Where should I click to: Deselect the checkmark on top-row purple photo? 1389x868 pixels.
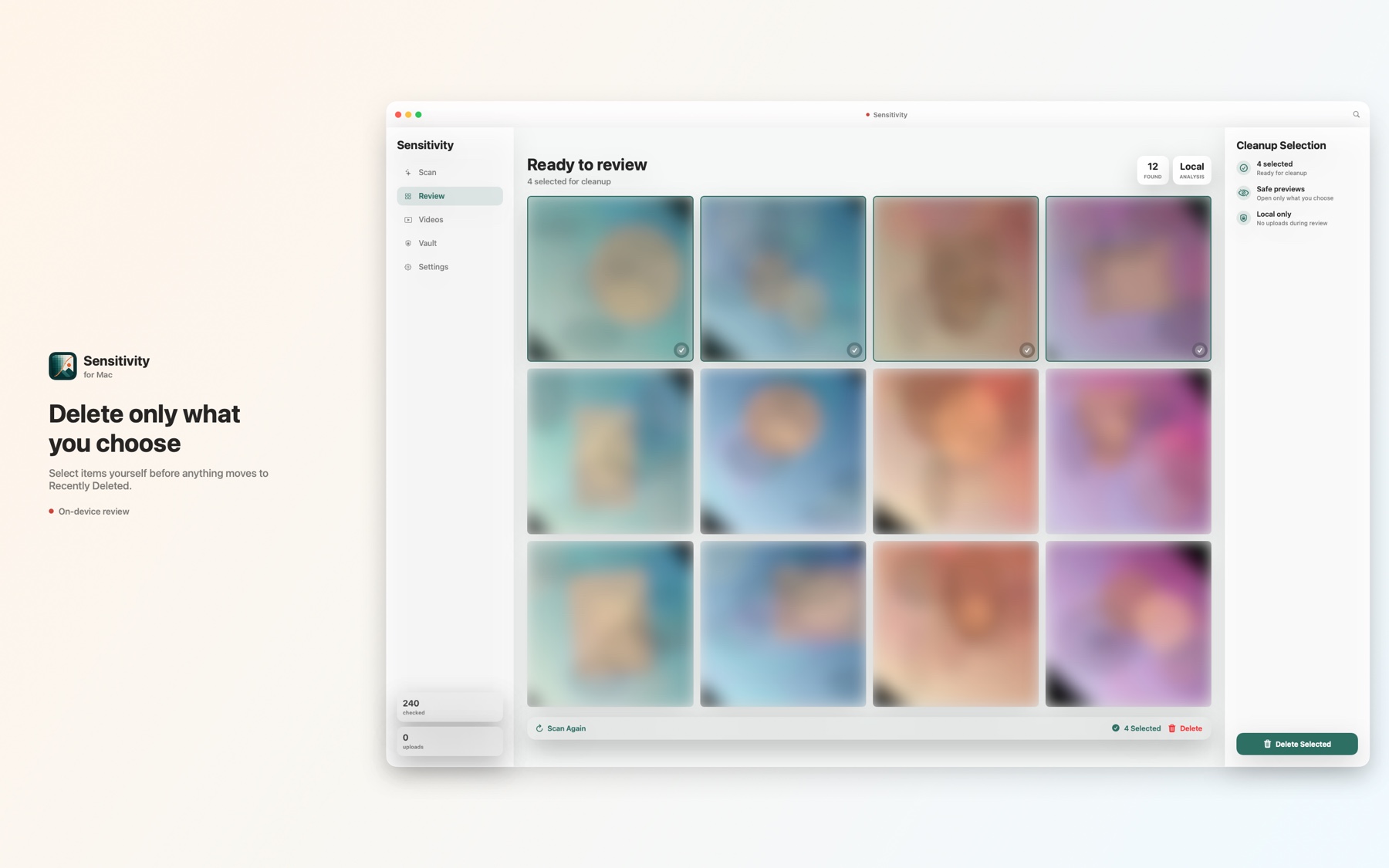point(1200,350)
